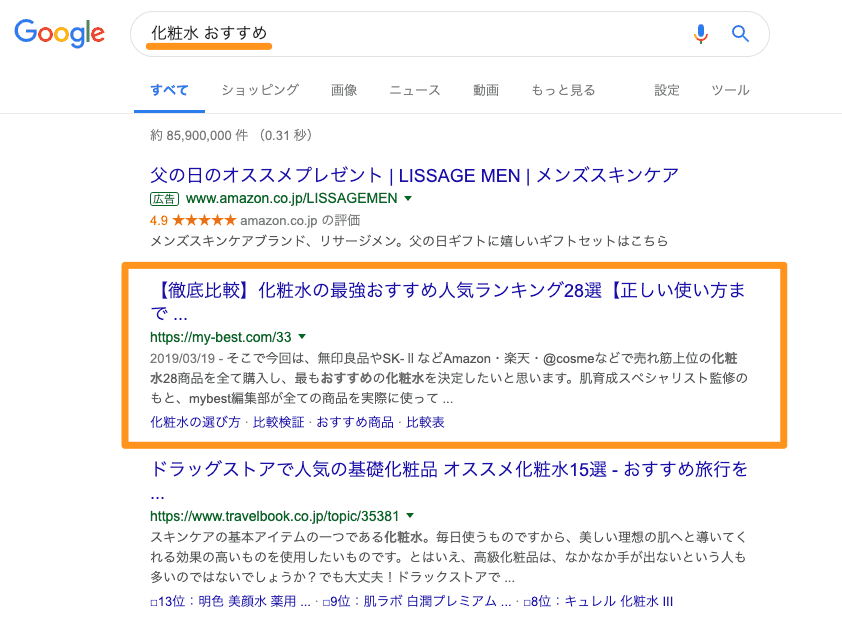Expand the もっと見る menu
Viewport: 842px width, 621px height.
pyautogui.click(x=563, y=90)
